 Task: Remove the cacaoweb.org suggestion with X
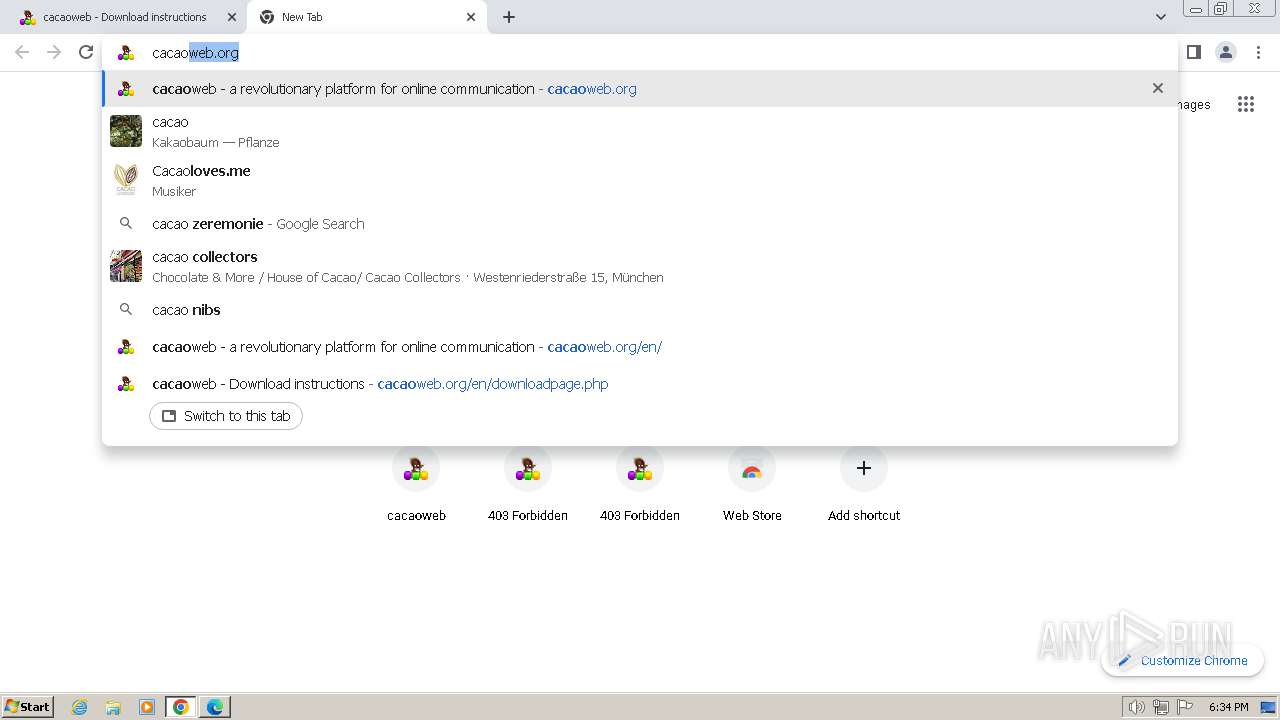pos(1158,88)
